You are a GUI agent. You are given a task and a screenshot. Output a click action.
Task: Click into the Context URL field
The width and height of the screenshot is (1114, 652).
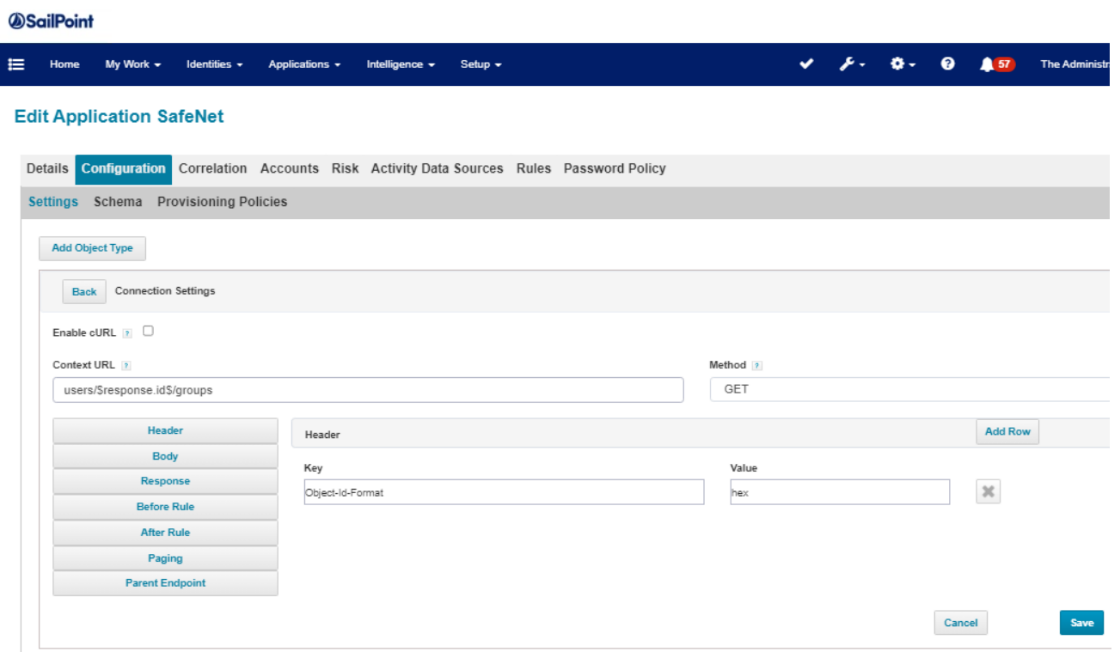[x=368, y=390]
